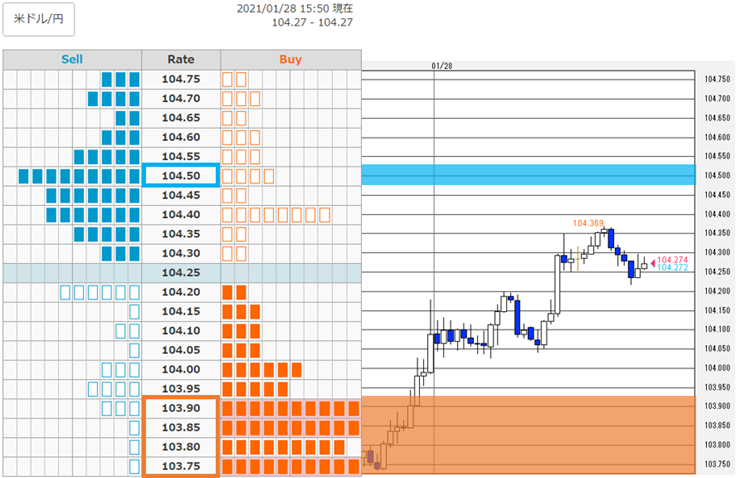Select the 104.70 rate cell

pyautogui.click(x=181, y=99)
